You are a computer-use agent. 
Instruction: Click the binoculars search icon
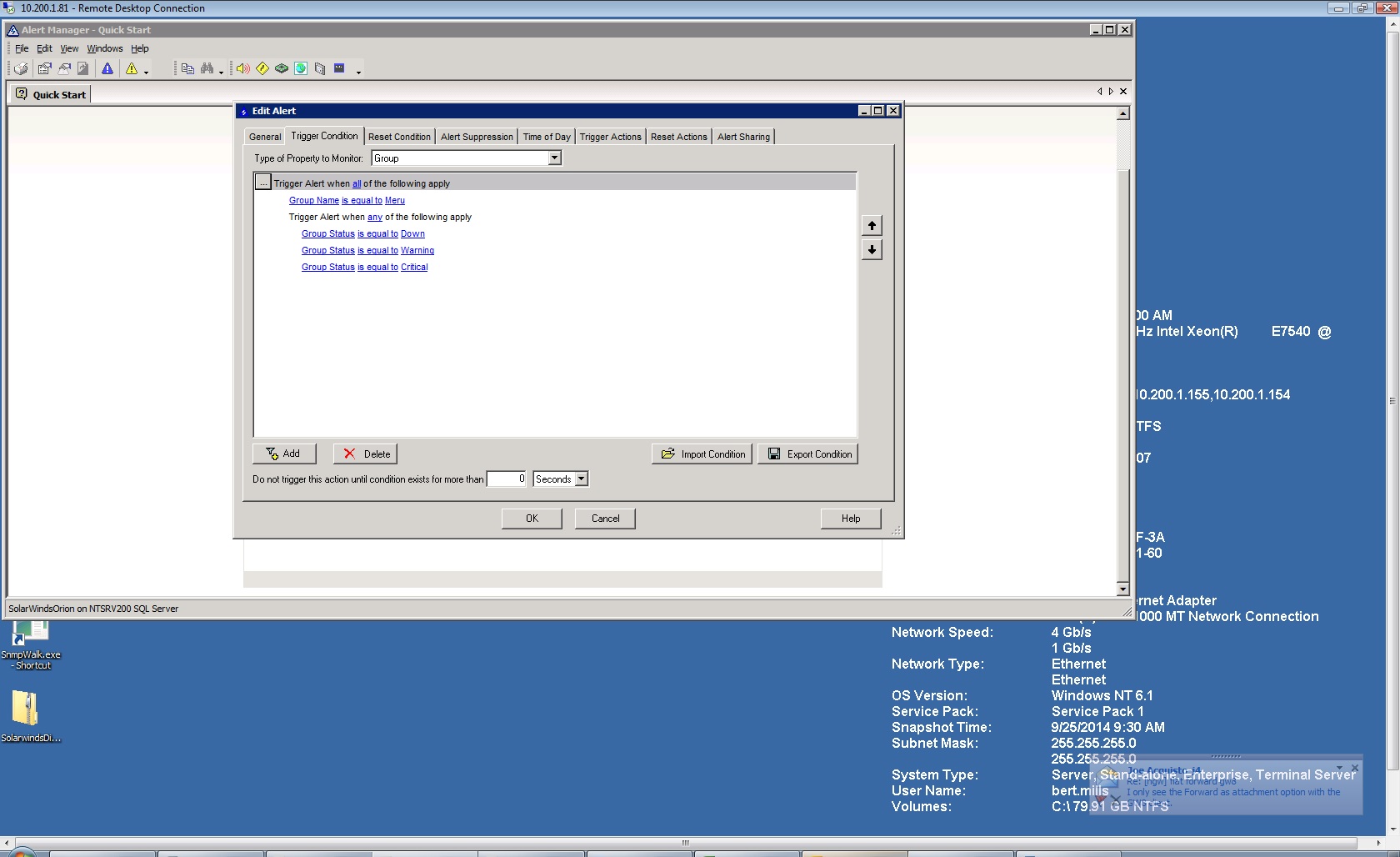[x=207, y=68]
